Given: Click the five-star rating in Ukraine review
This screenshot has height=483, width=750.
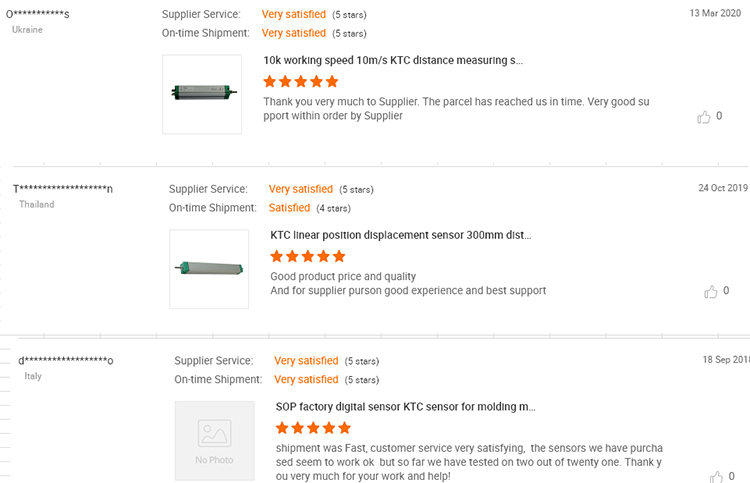Looking at the screenshot, I should pyautogui.click(x=300, y=82).
